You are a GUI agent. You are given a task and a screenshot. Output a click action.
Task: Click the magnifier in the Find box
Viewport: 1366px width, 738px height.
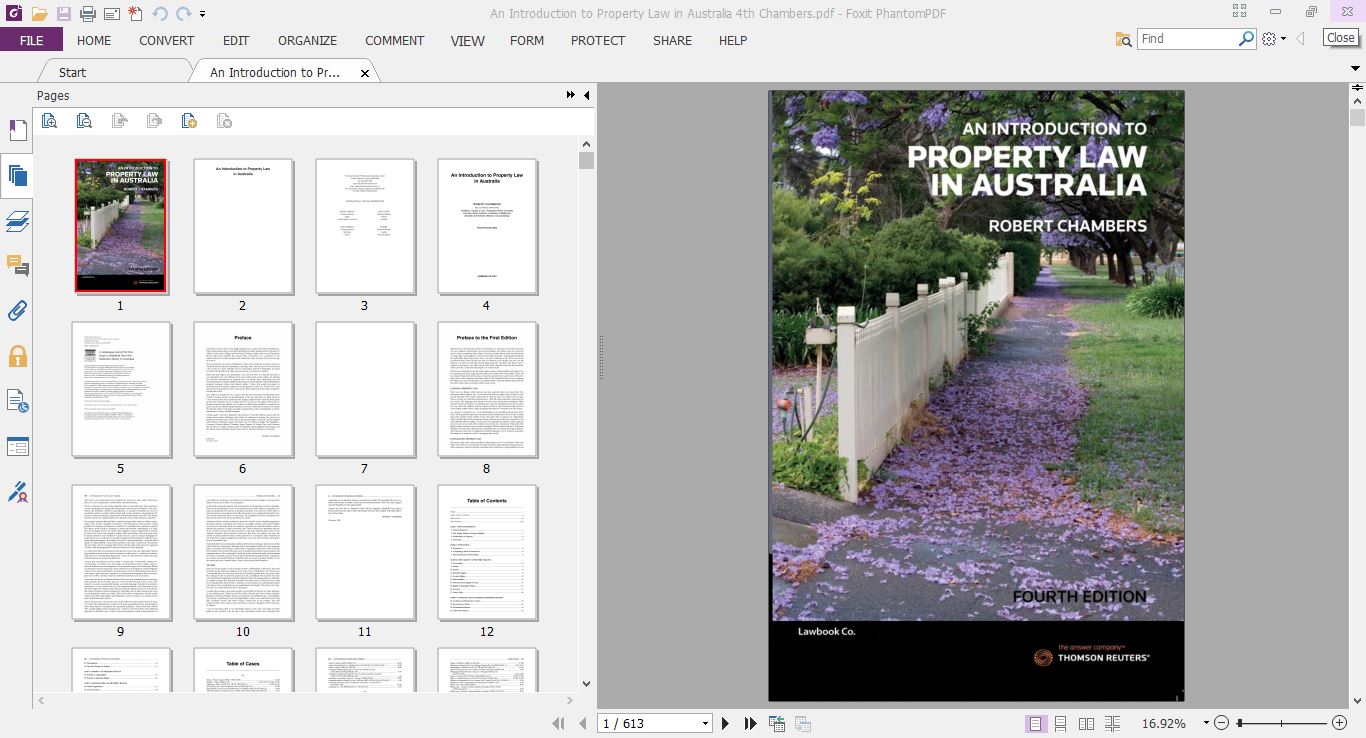coord(1246,39)
